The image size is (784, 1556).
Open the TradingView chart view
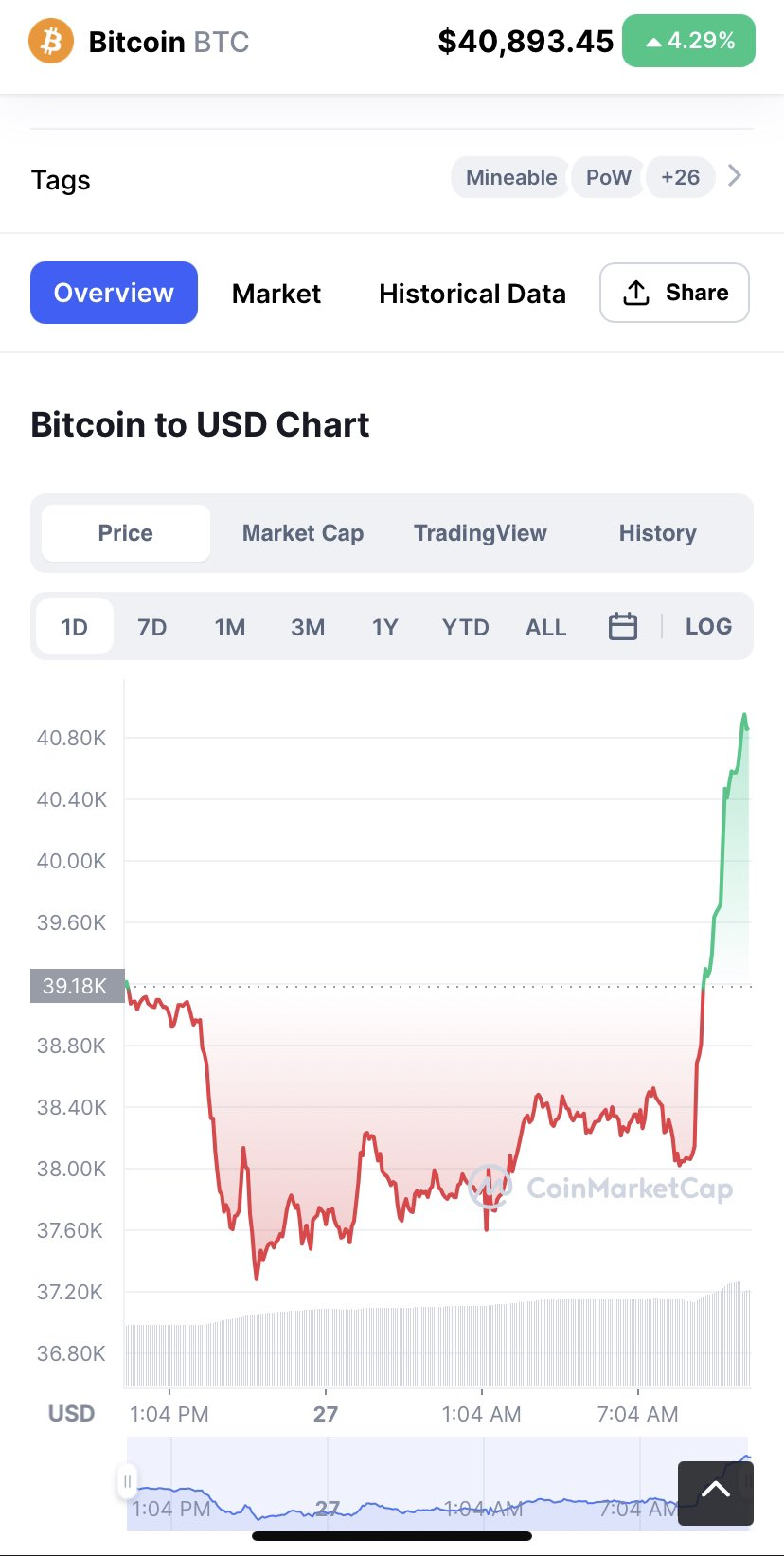pos(480,533)
